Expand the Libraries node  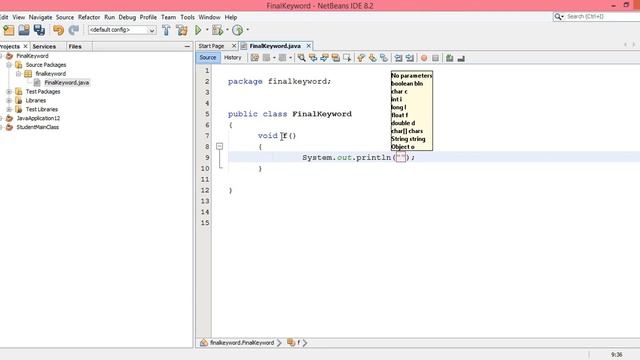pyautogui.click(x=9, y=100)
